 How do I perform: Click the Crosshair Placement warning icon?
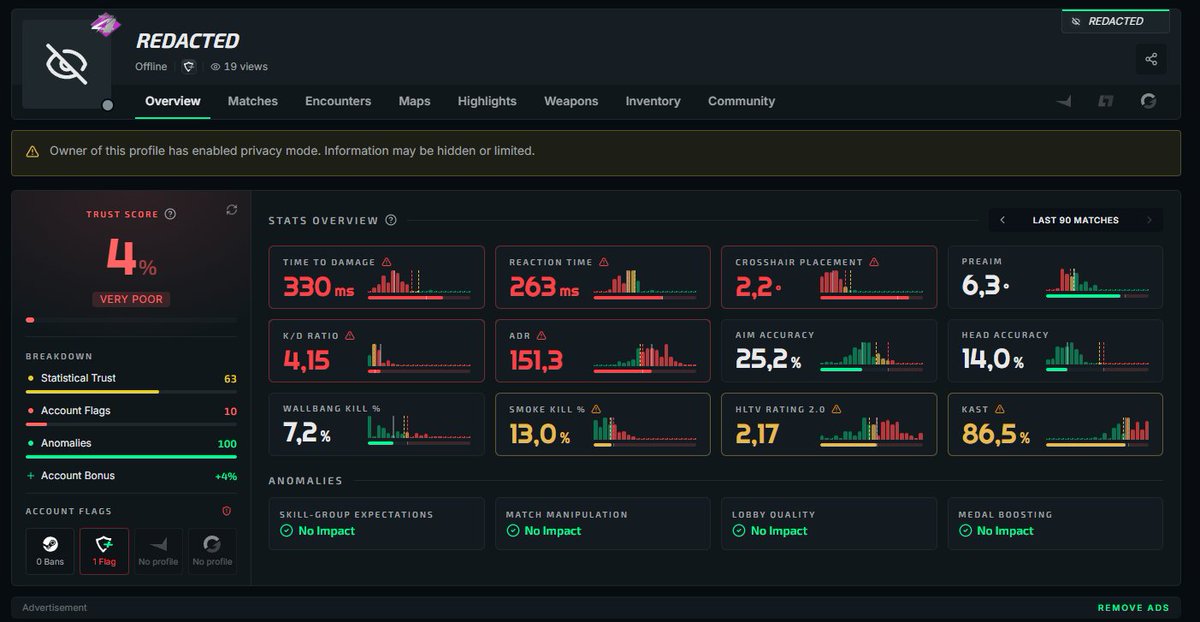point(873,262)
